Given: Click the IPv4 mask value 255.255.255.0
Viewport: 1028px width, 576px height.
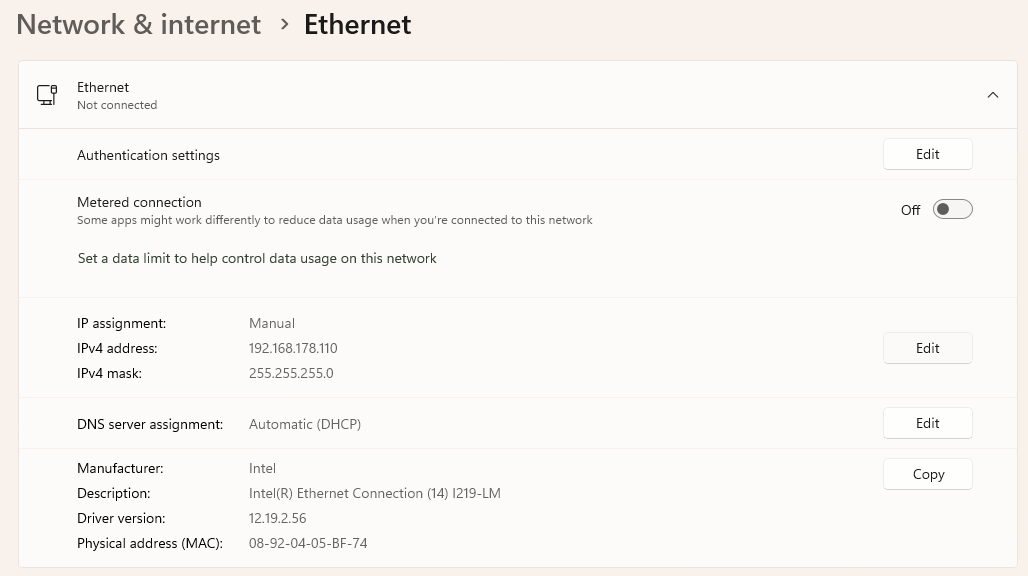Looking at the screenshot, I should pyautogui.click(x=291, y=373).
